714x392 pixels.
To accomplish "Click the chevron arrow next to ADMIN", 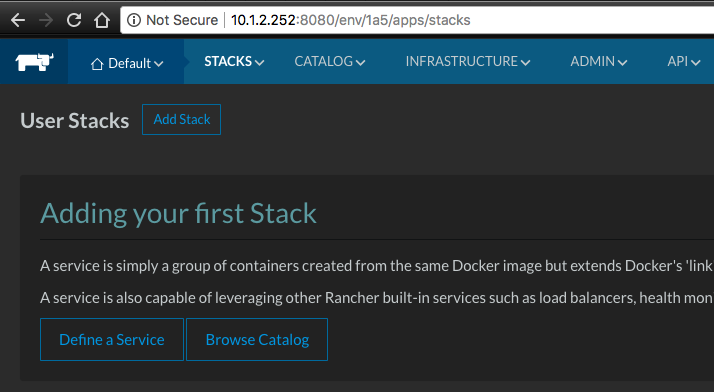I will click(622, 63).
